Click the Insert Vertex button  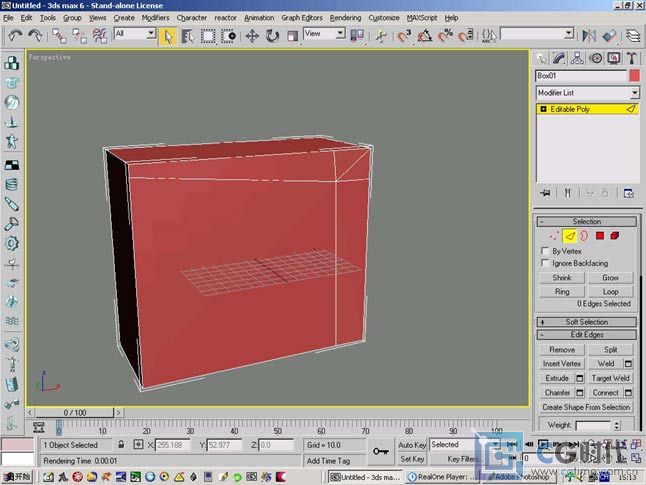[562, 364]
